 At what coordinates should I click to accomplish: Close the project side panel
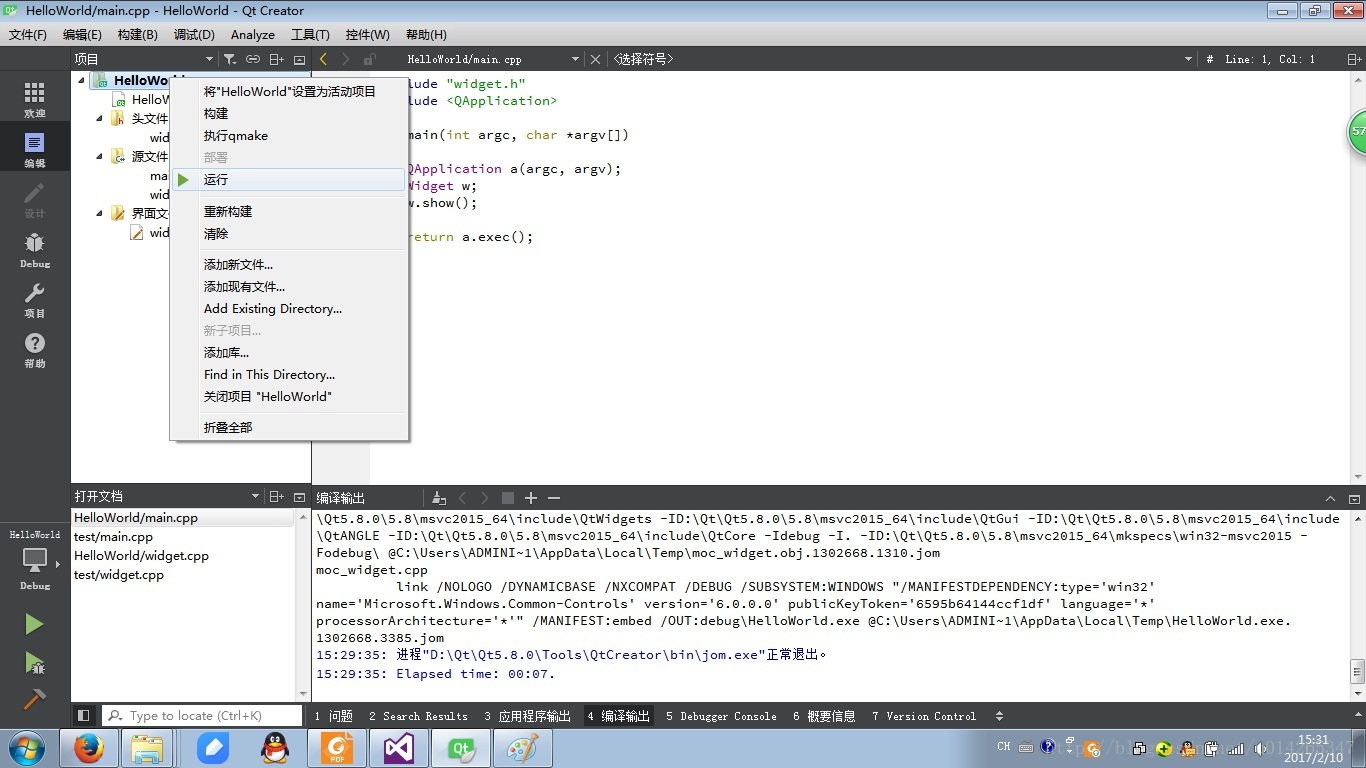point(299,59)
